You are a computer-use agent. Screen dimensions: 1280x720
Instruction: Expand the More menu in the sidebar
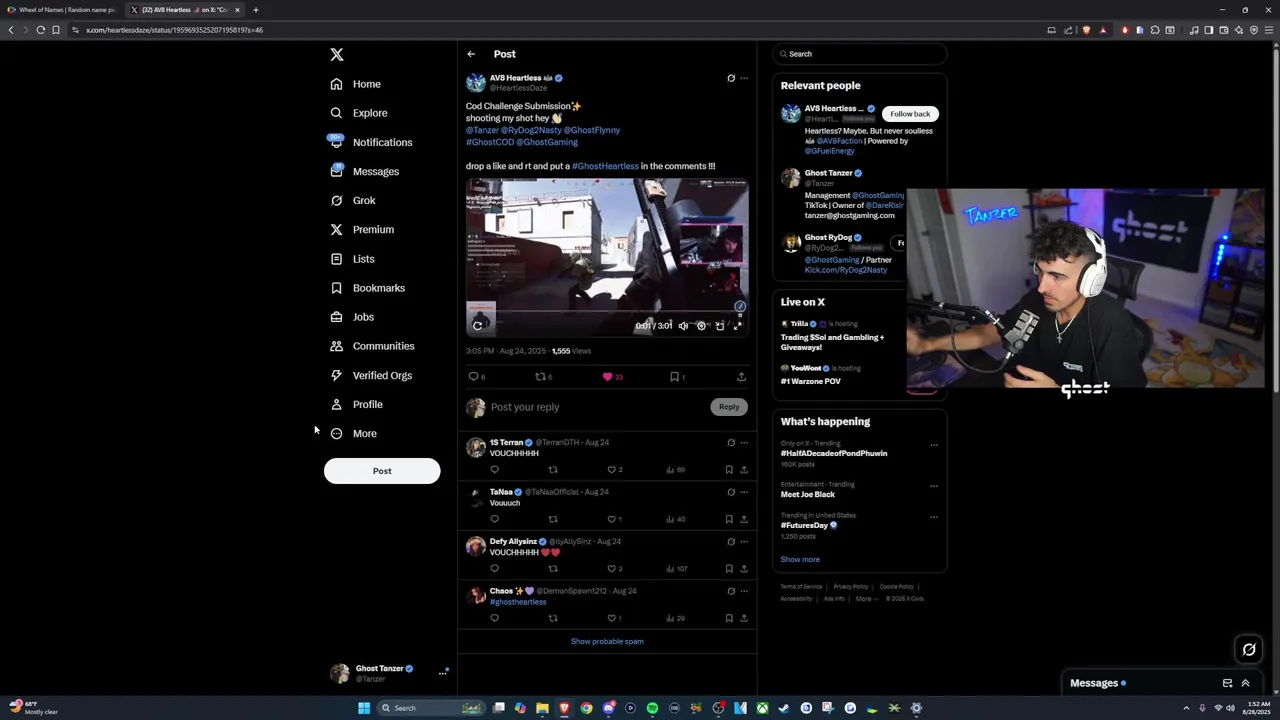353,433
